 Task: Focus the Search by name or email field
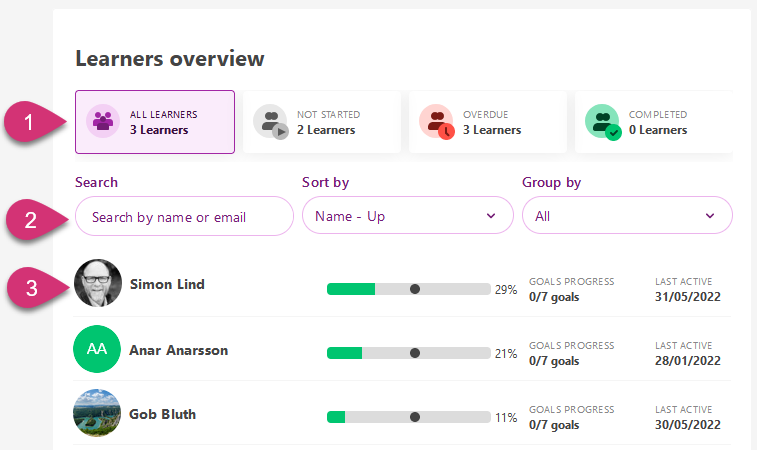tap(184, 216)
